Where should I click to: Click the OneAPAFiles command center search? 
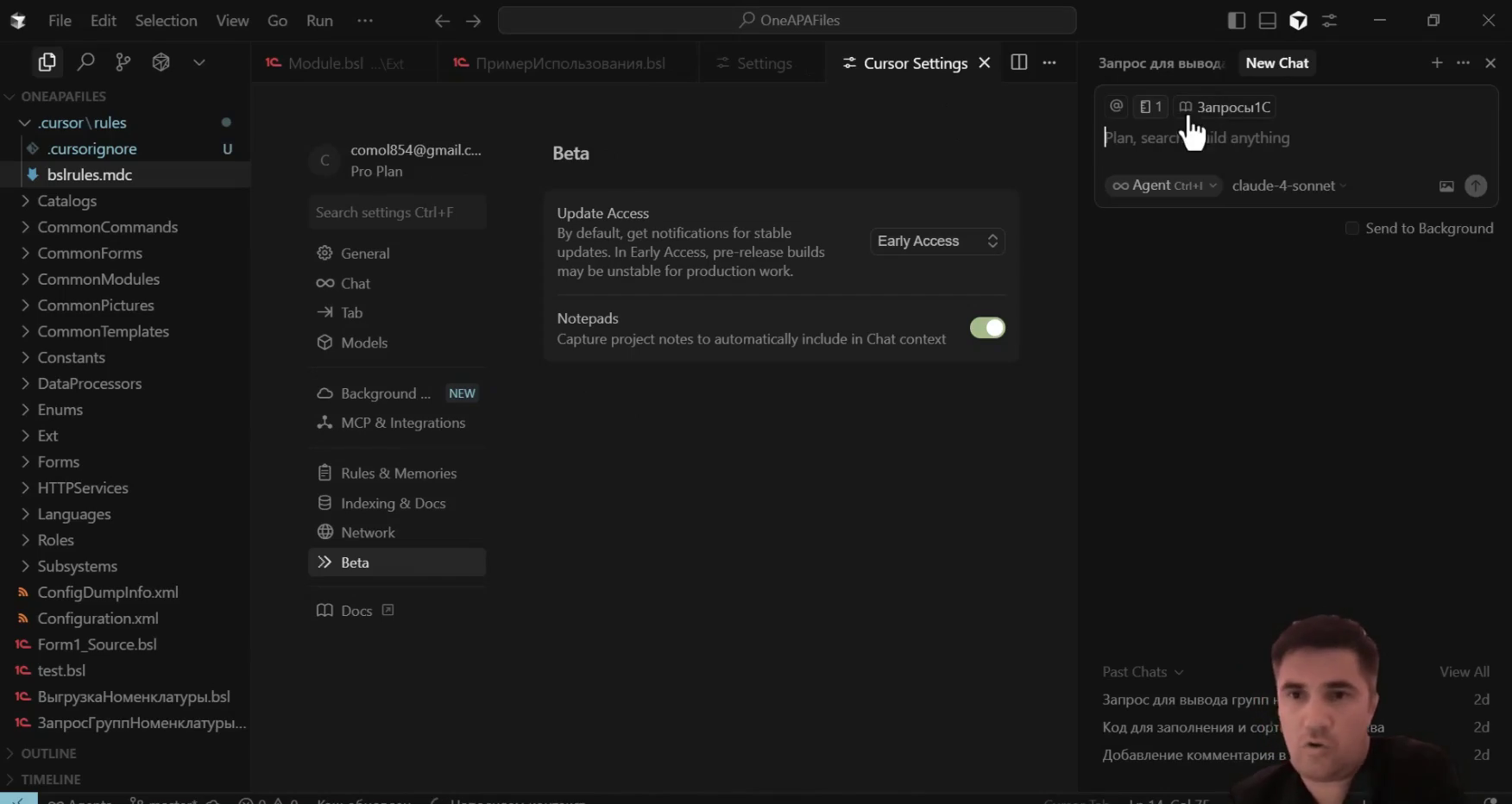787,20
